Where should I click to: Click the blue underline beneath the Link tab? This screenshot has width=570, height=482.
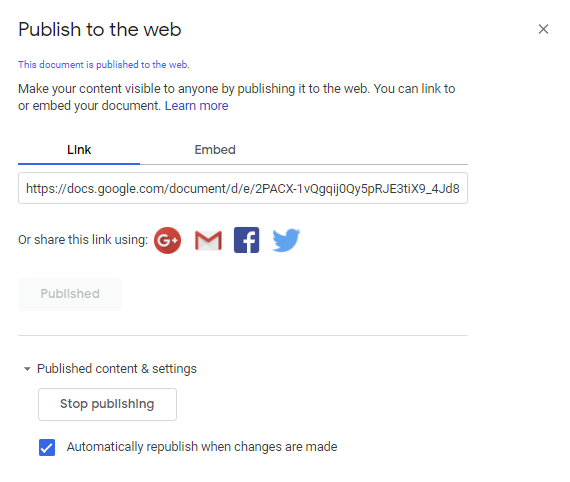coord(79,164)
